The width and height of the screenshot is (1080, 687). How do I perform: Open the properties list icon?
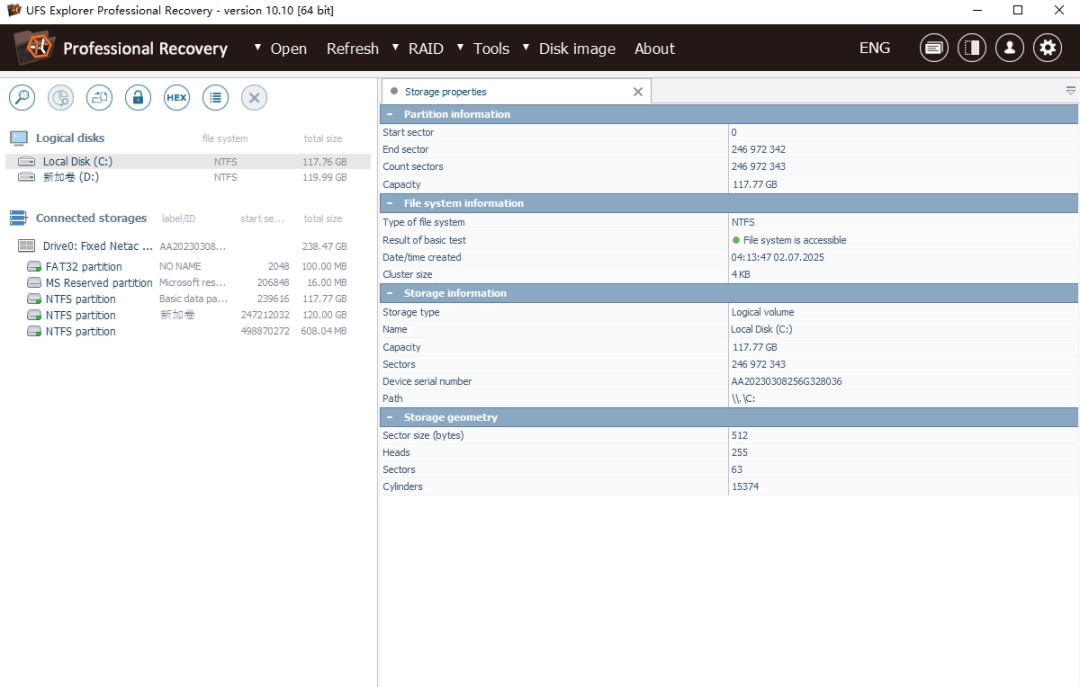point(215,97)
